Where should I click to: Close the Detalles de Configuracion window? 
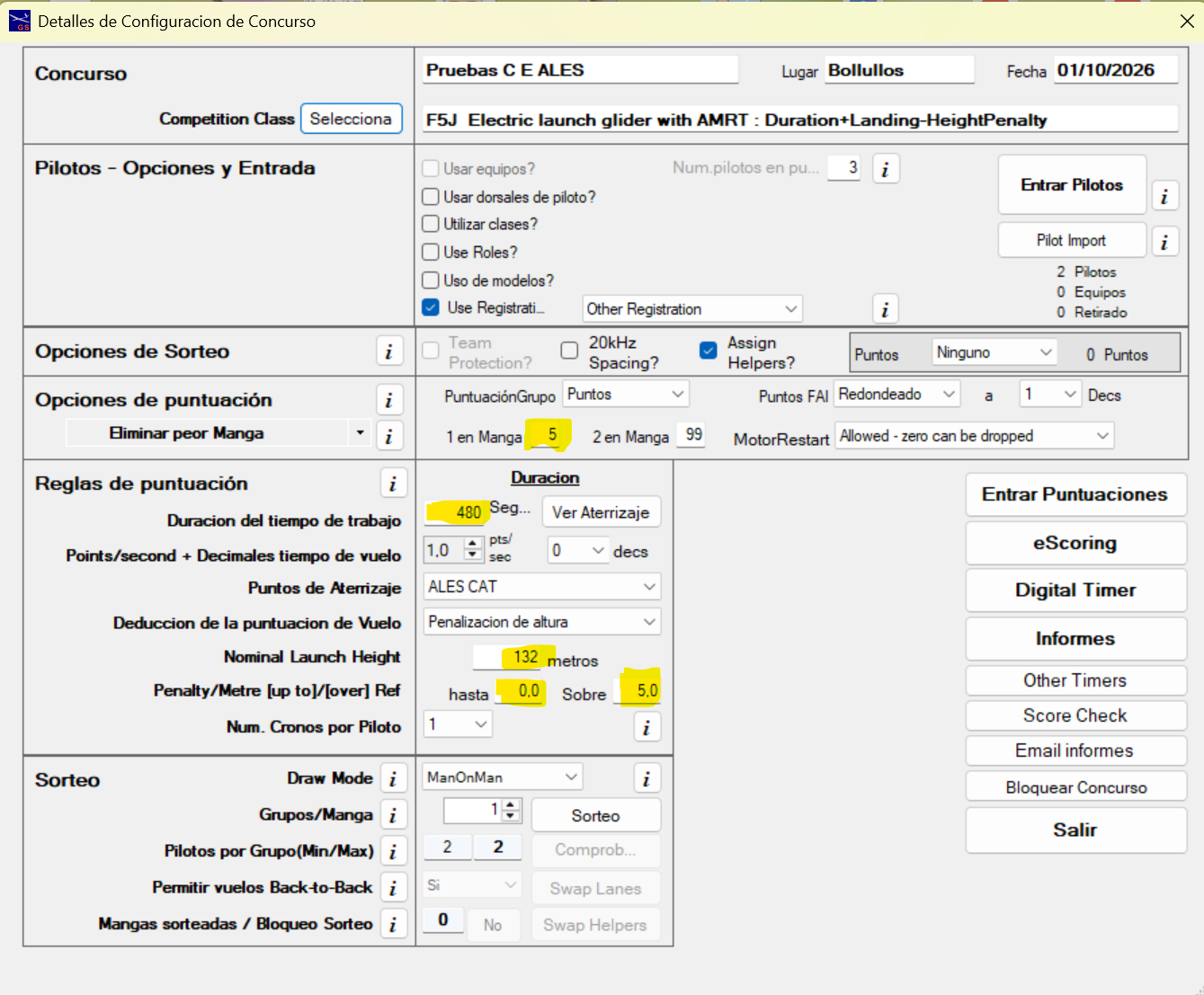tap(1186, 21)
